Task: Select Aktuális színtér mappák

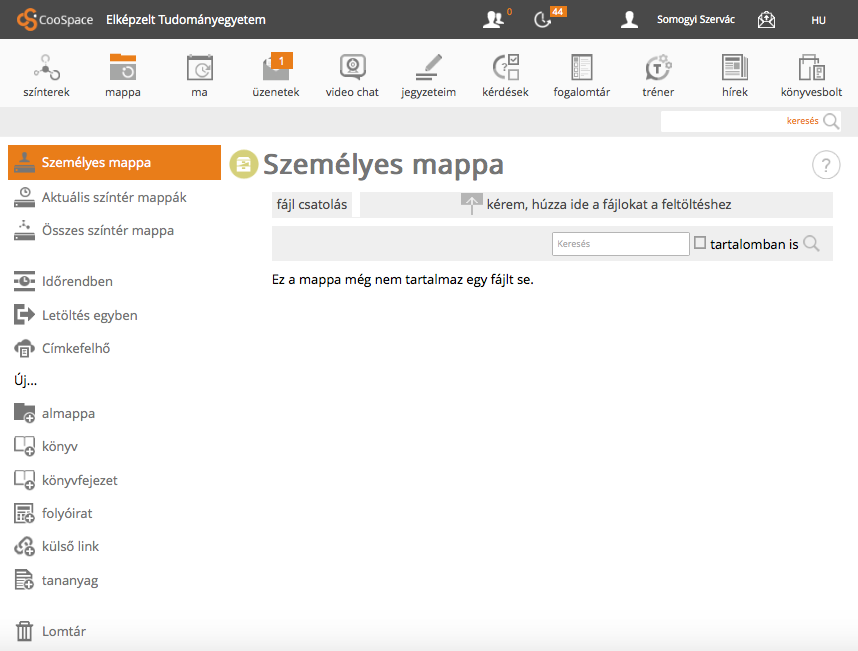Action: (100, 197)
